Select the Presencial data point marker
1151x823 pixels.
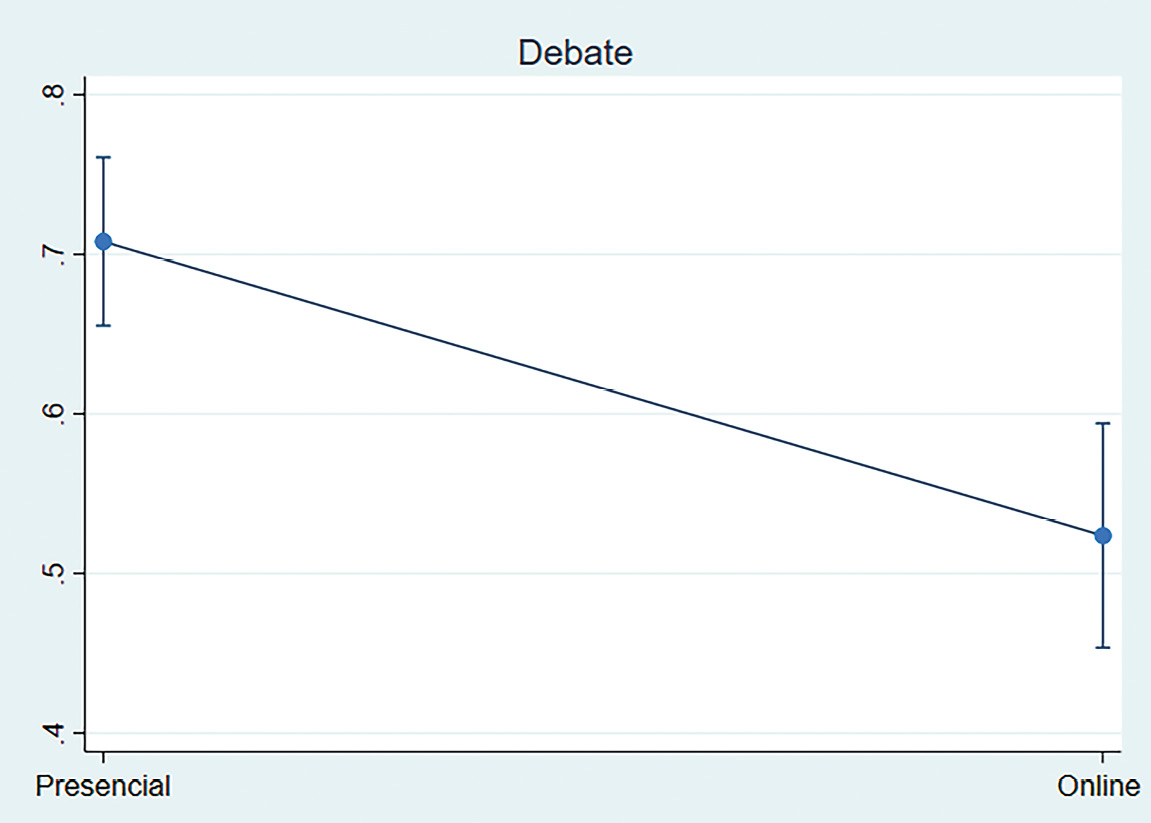103,242
